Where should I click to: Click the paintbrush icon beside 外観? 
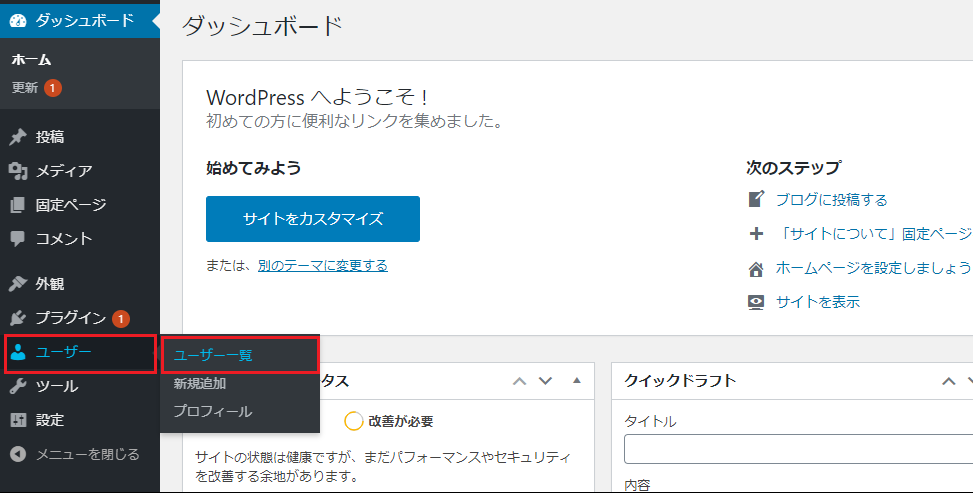18,284
